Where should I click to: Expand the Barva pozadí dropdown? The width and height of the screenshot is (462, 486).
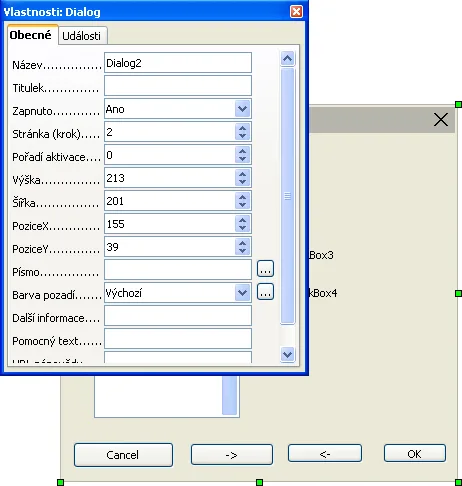coord(242,293)
